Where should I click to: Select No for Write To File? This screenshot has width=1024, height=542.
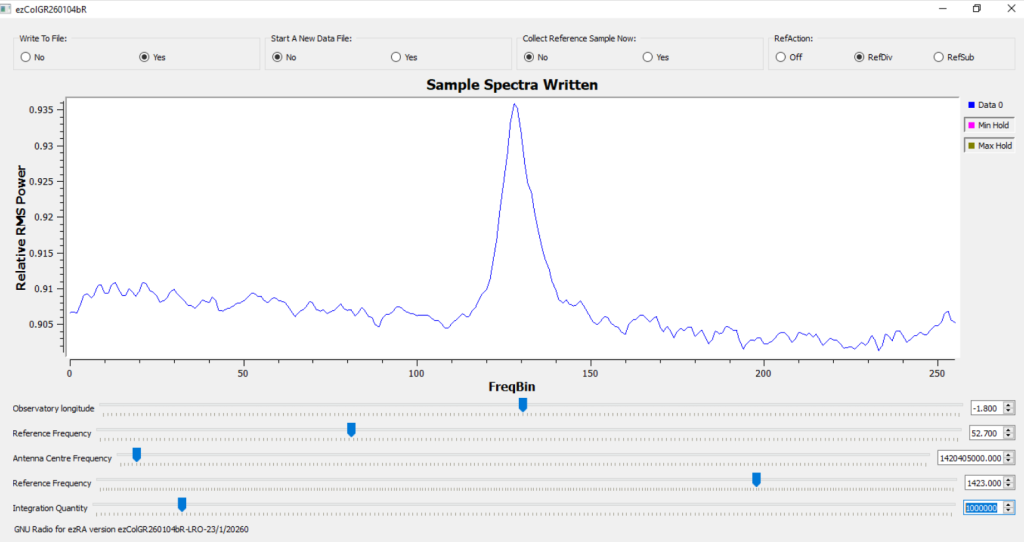(25, 57)
